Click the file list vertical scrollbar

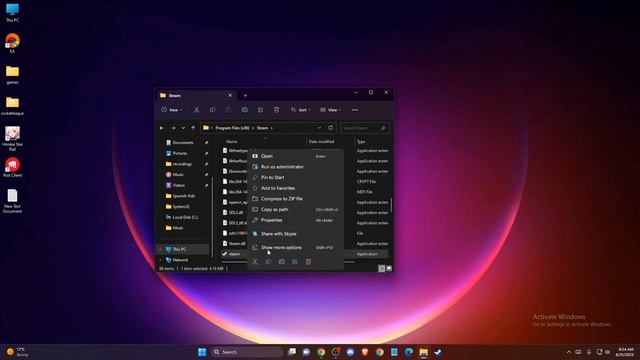(x=391, y=204)
